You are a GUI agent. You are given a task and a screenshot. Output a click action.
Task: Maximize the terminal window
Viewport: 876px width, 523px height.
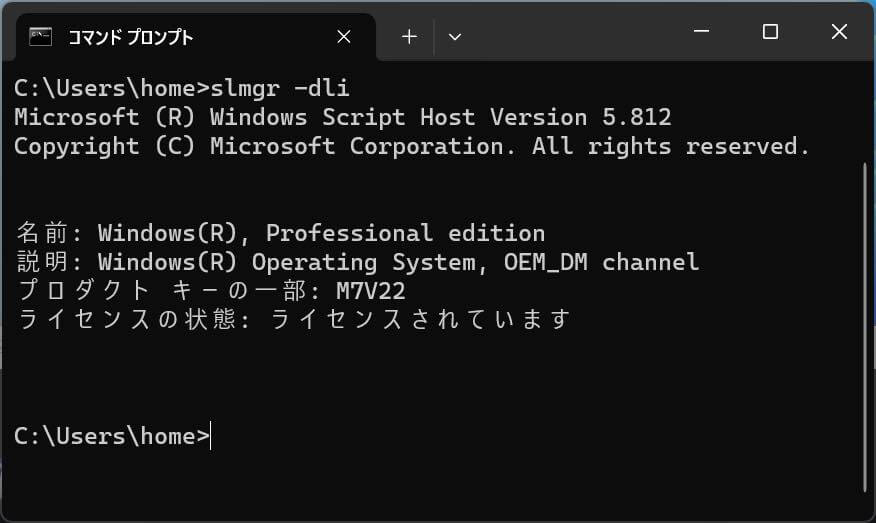click(x=770, y=31)
